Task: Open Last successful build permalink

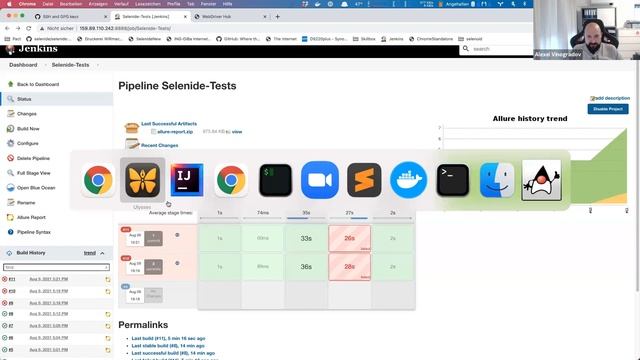Action: coord(173,353)
